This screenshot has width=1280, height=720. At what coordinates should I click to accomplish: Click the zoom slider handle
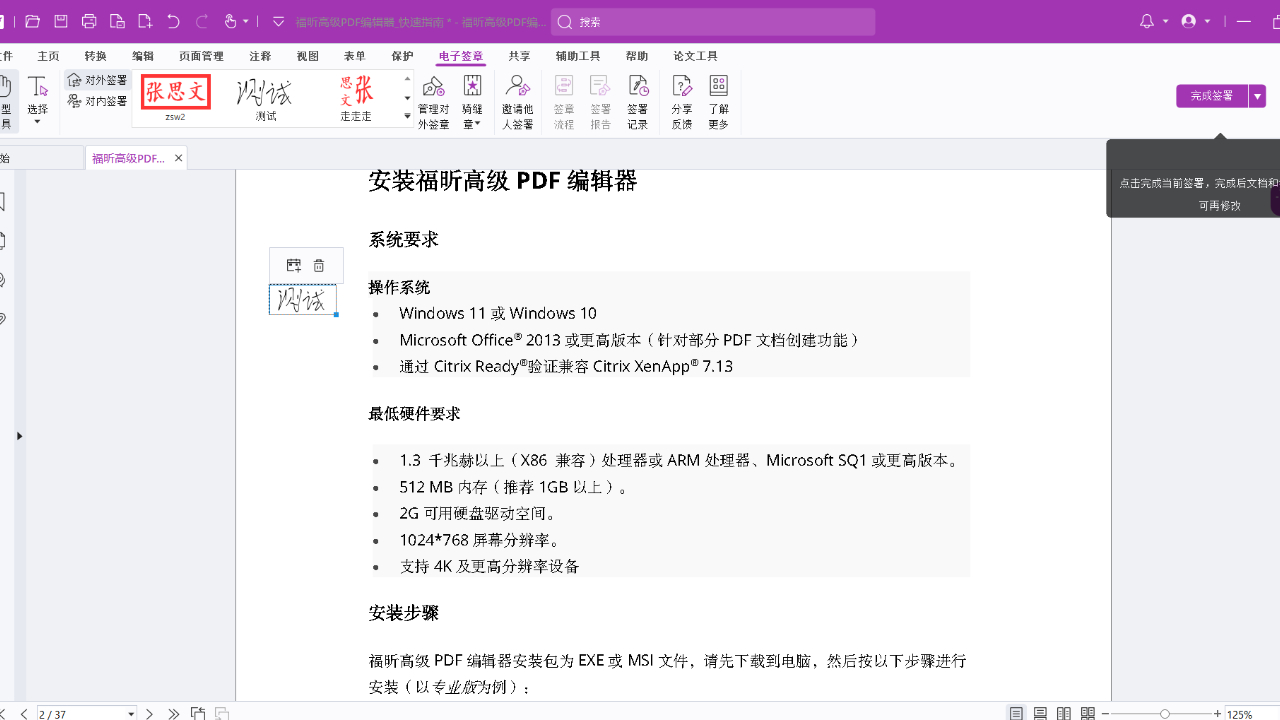pos(1164,713)
